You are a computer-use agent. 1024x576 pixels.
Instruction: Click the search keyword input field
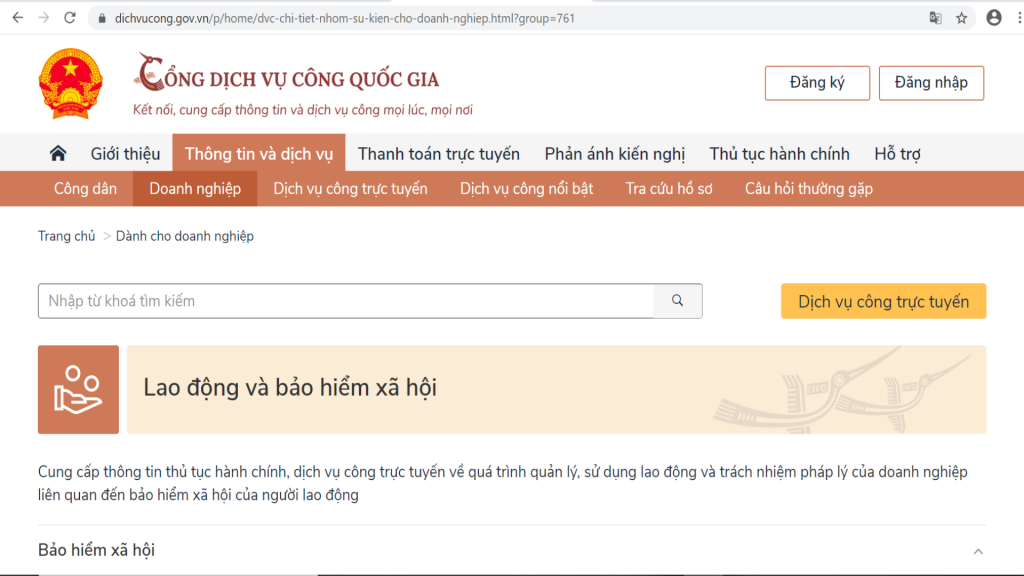click(340, 301)
